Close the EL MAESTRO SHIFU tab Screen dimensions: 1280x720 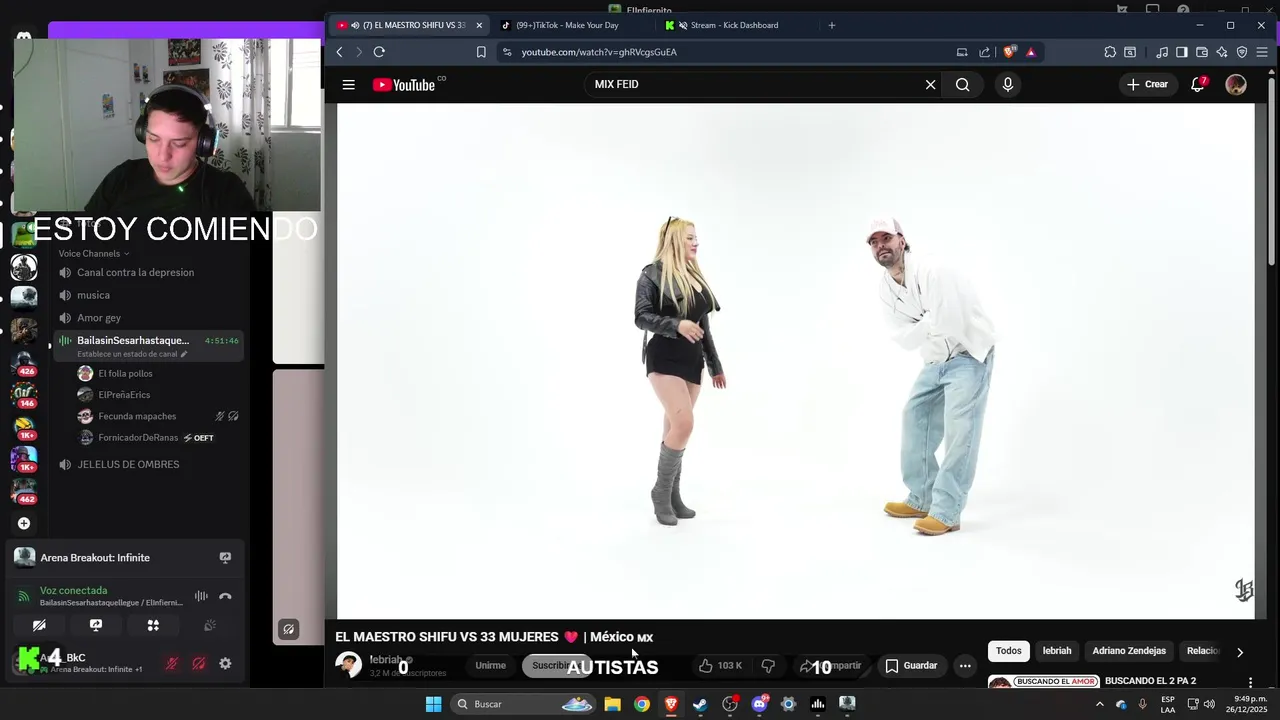[479, 25]
